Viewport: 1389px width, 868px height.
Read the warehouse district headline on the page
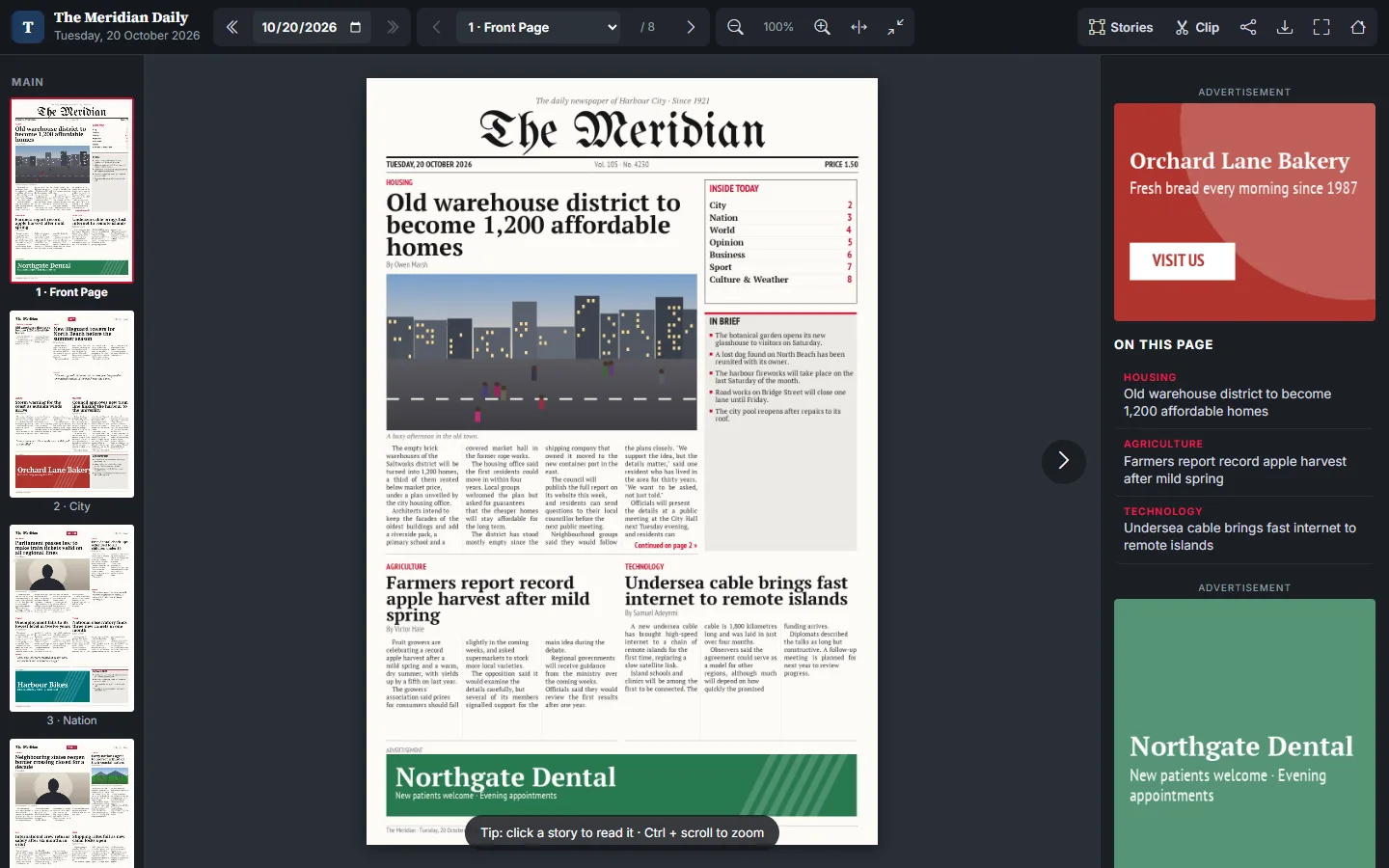pos(533,225)
